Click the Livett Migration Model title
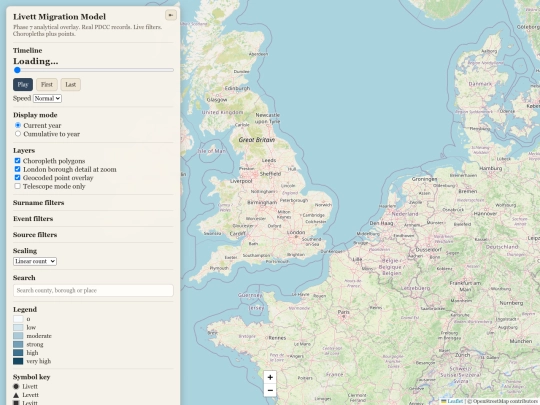Viewport: 540px width, 405px height. [x=60, y=17]
